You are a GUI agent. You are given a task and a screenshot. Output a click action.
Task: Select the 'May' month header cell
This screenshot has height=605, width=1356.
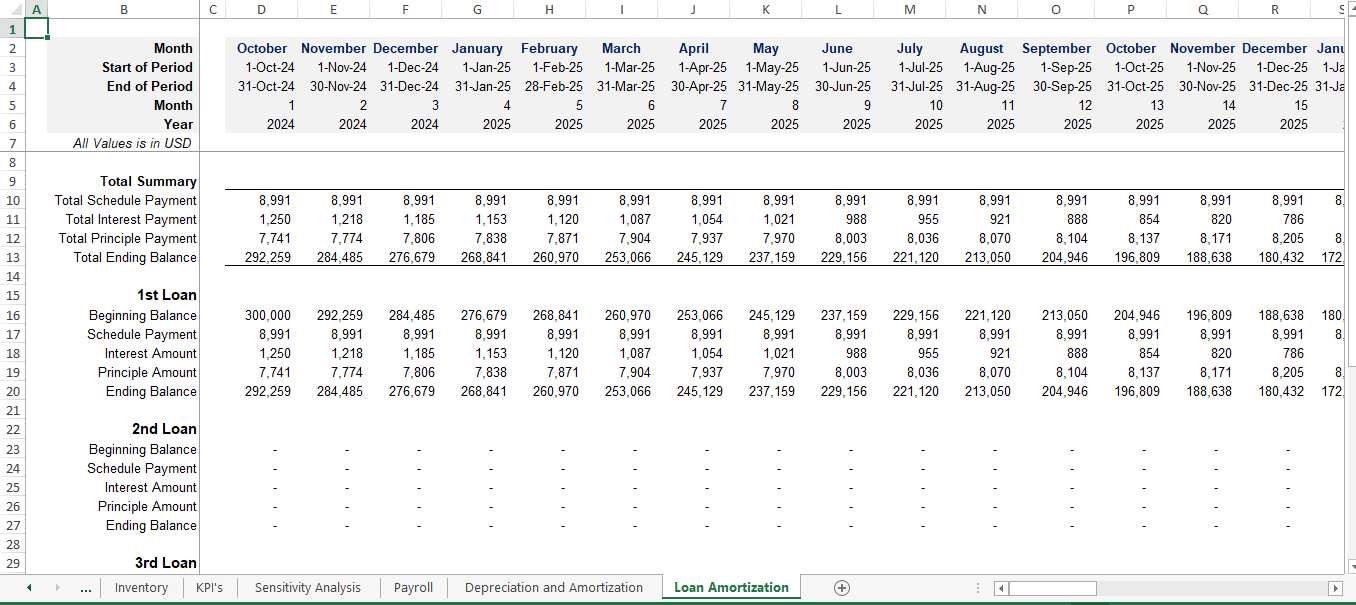pos(765,48)
